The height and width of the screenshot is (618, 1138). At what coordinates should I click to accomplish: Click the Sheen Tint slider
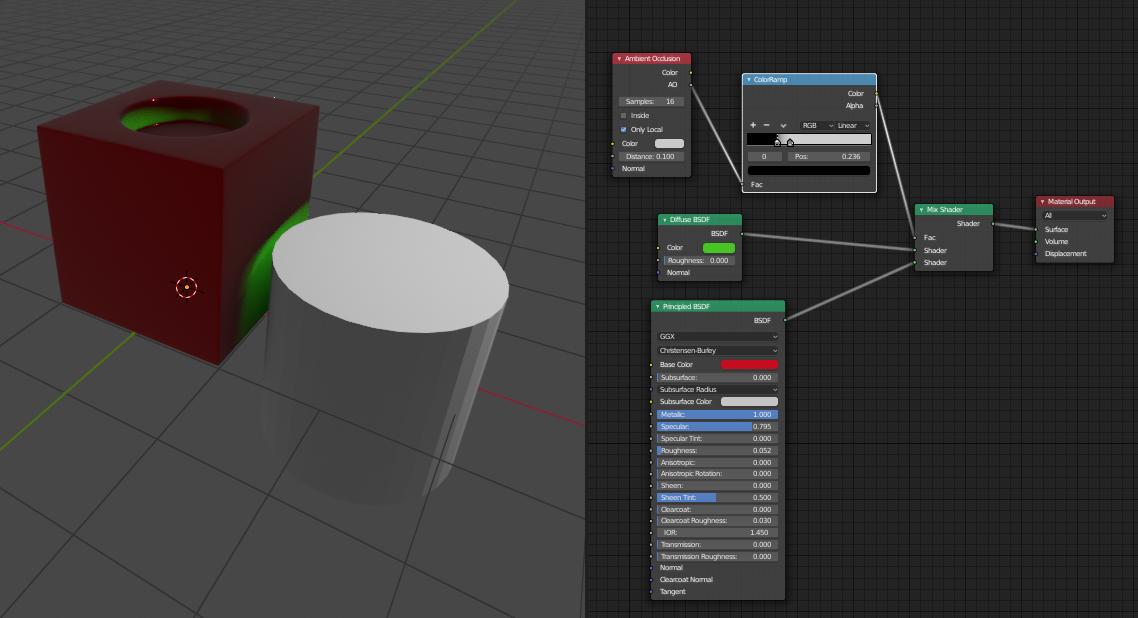click(x=717, y=498)
